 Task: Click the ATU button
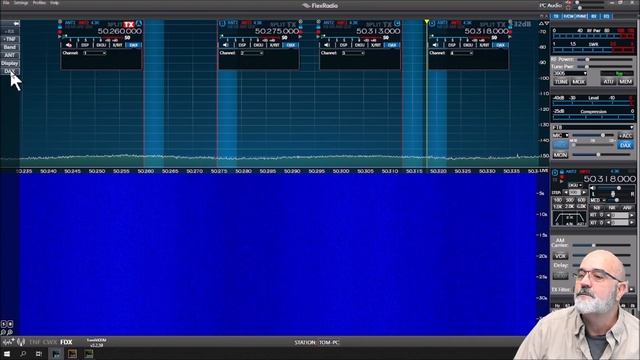pyautogui.click(x=608, y=82)
